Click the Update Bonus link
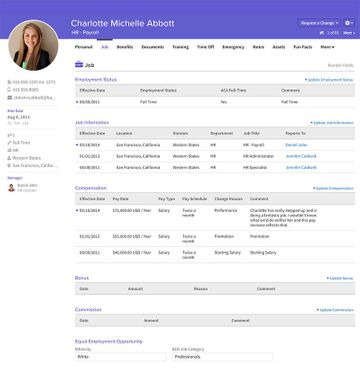The width and height of the screenshot is (360, 369). [x=340, y=278]
